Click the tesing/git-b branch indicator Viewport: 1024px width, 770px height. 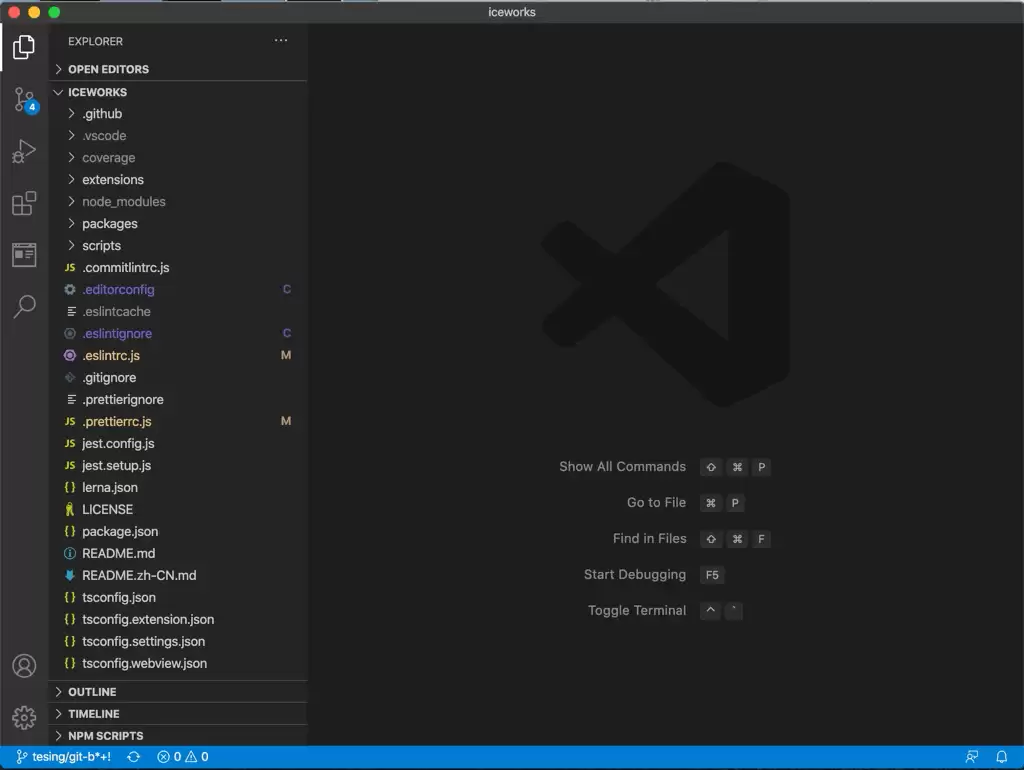coord(63,757)
